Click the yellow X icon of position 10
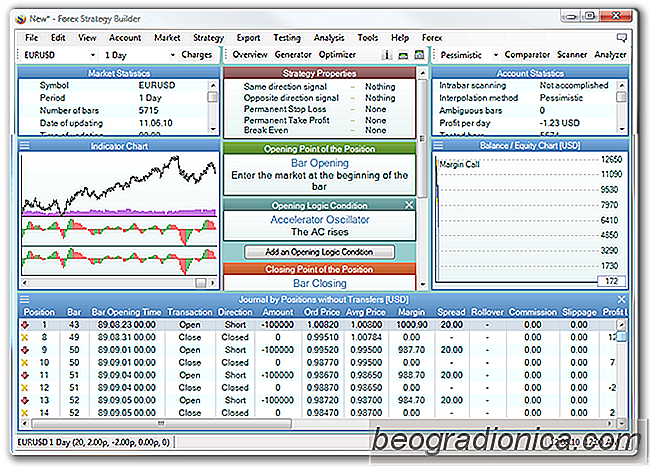Image resolution: width=650 pixels, height=468 pixels. (25, 363)
